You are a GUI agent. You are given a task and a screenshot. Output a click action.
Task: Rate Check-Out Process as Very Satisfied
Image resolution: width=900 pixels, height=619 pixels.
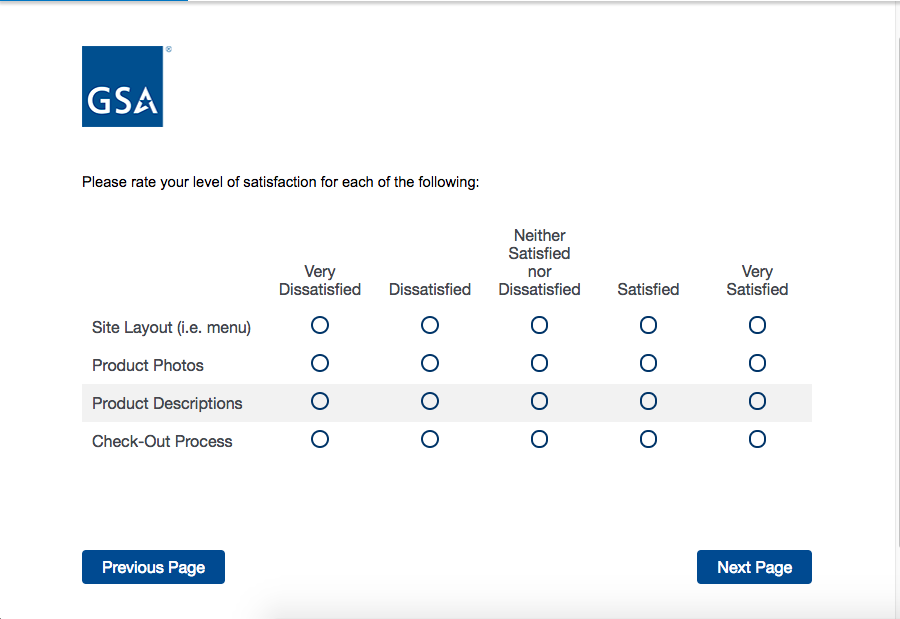[x=757, y=439]
